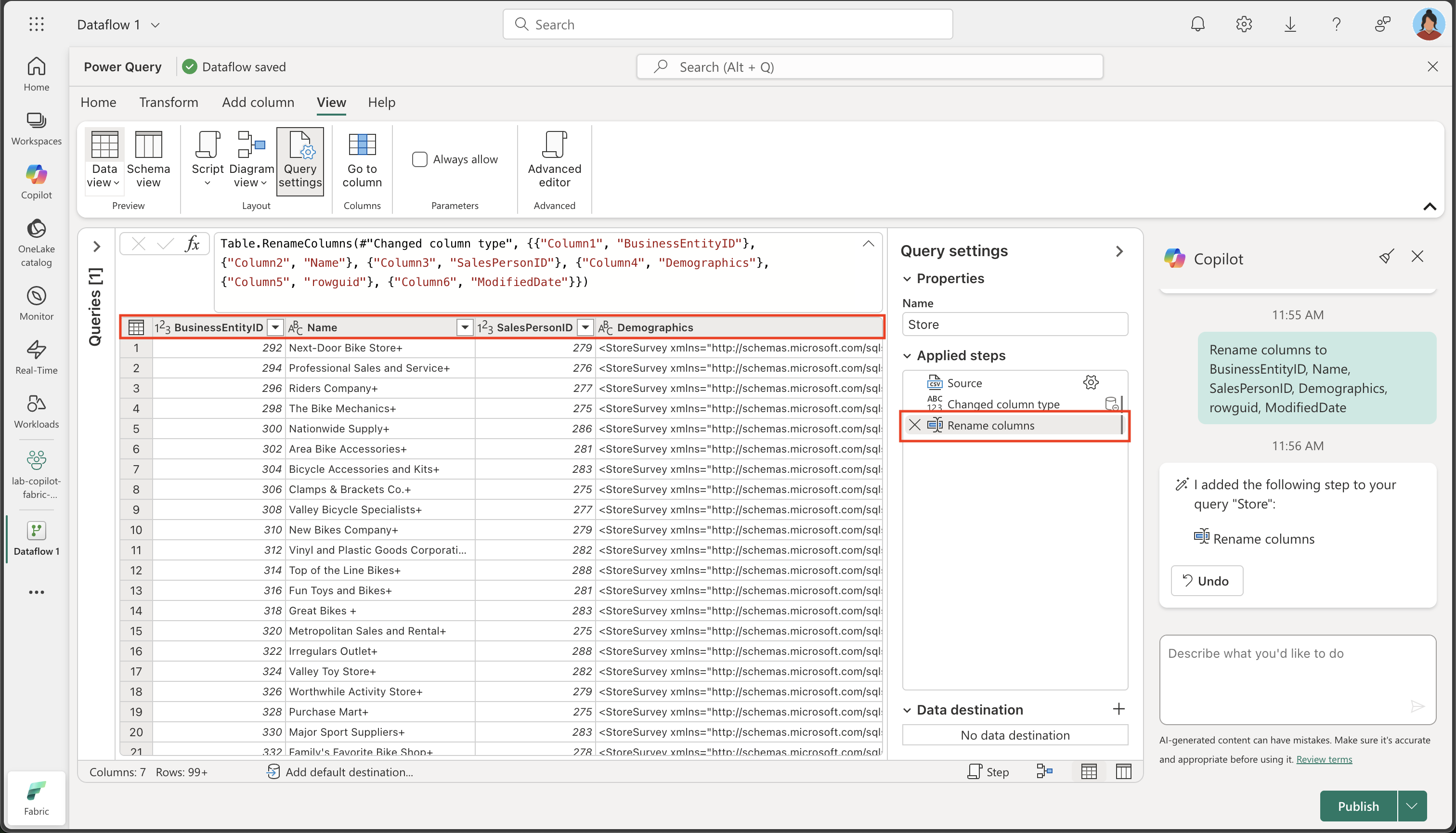Image resolution: width=1456 pixels, height=833 pixels.
Task: Open OneLake catalog
Action: point(37,243)
